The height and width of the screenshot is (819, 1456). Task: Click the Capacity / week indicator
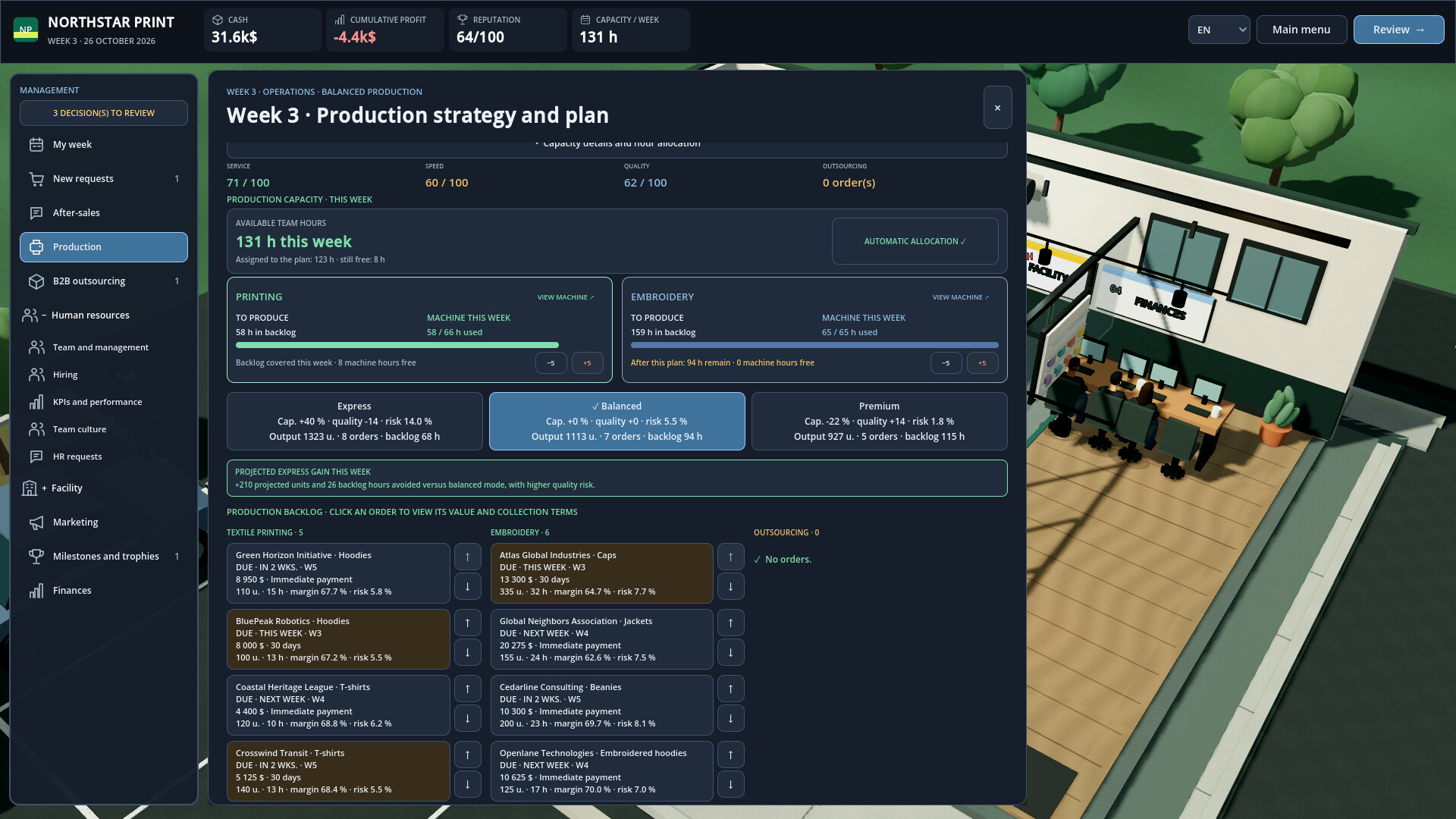point(631,30)
